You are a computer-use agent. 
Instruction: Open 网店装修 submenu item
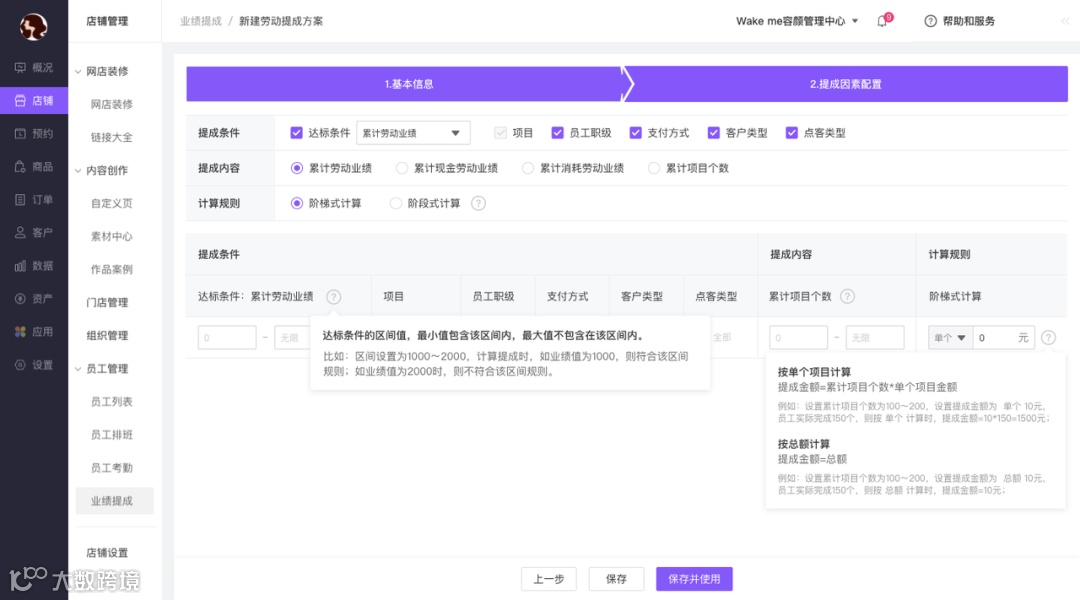pos(112,104)
